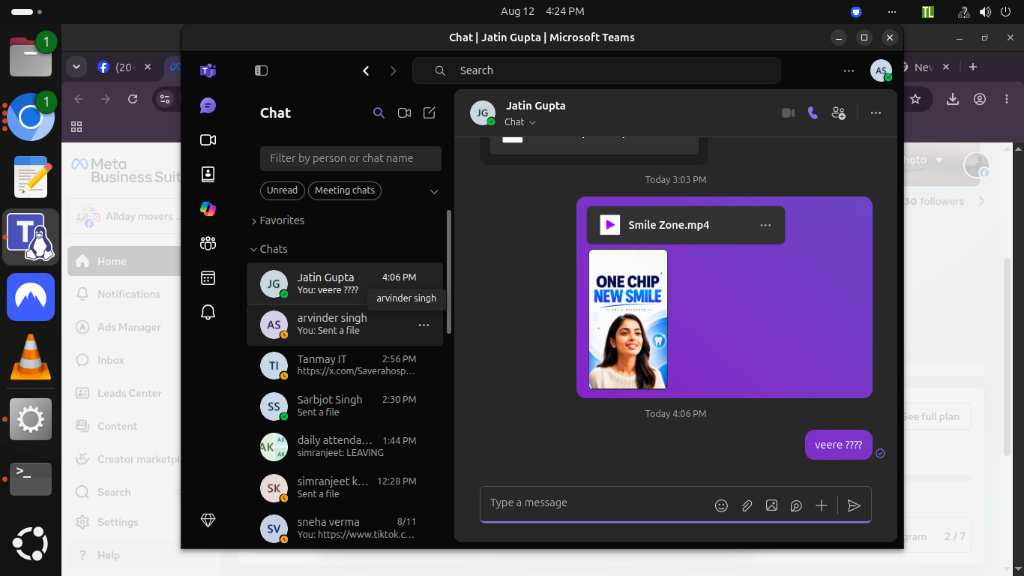Start a video call in chat header
The image size is (1024, 576).
coord(788,113)
